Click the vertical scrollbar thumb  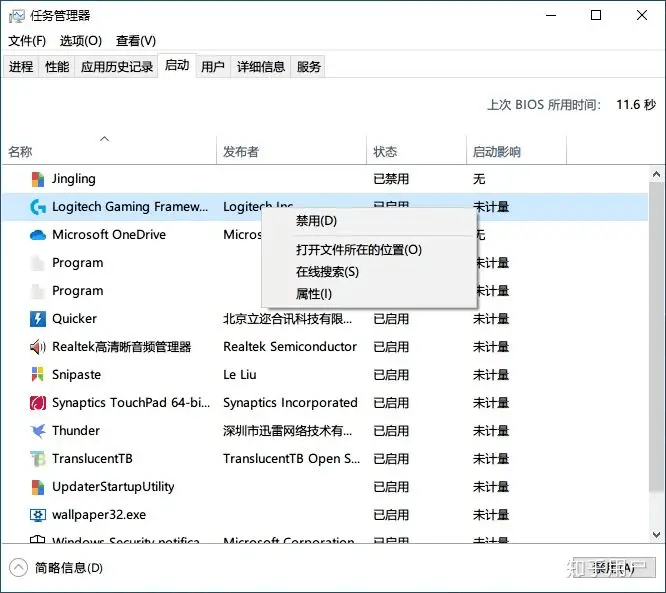click(656, 338)
